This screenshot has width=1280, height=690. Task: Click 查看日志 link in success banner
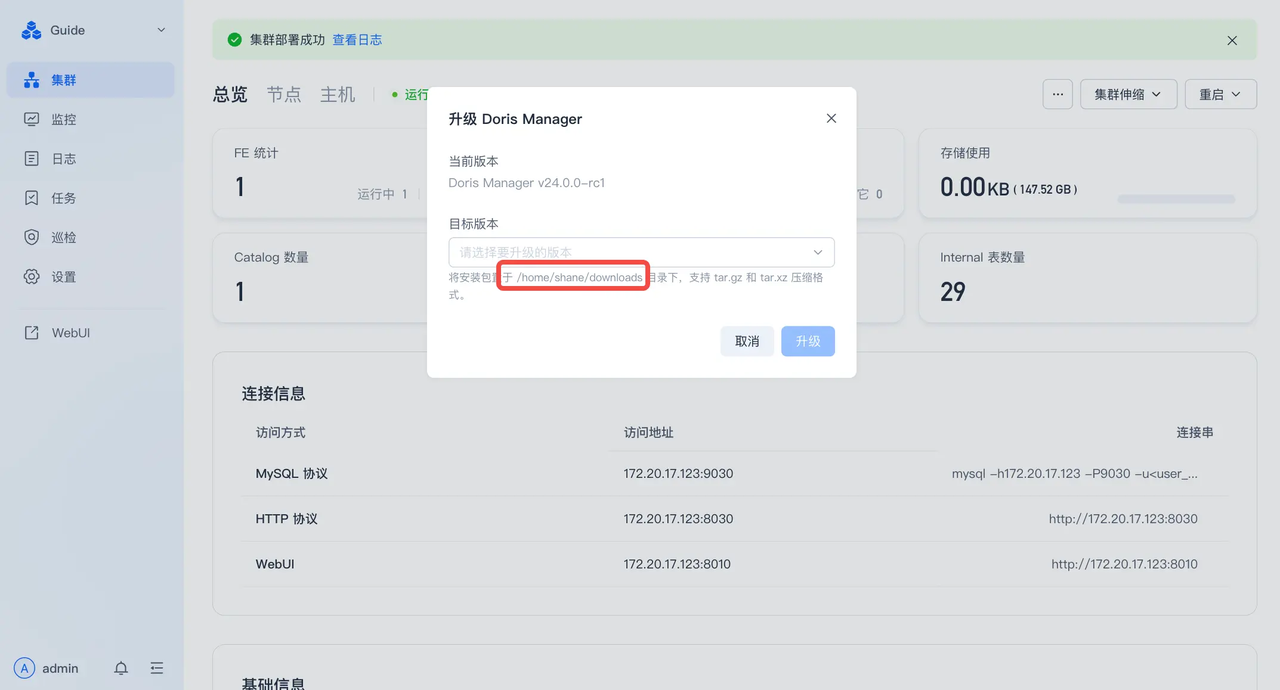(x=357, y=40)
